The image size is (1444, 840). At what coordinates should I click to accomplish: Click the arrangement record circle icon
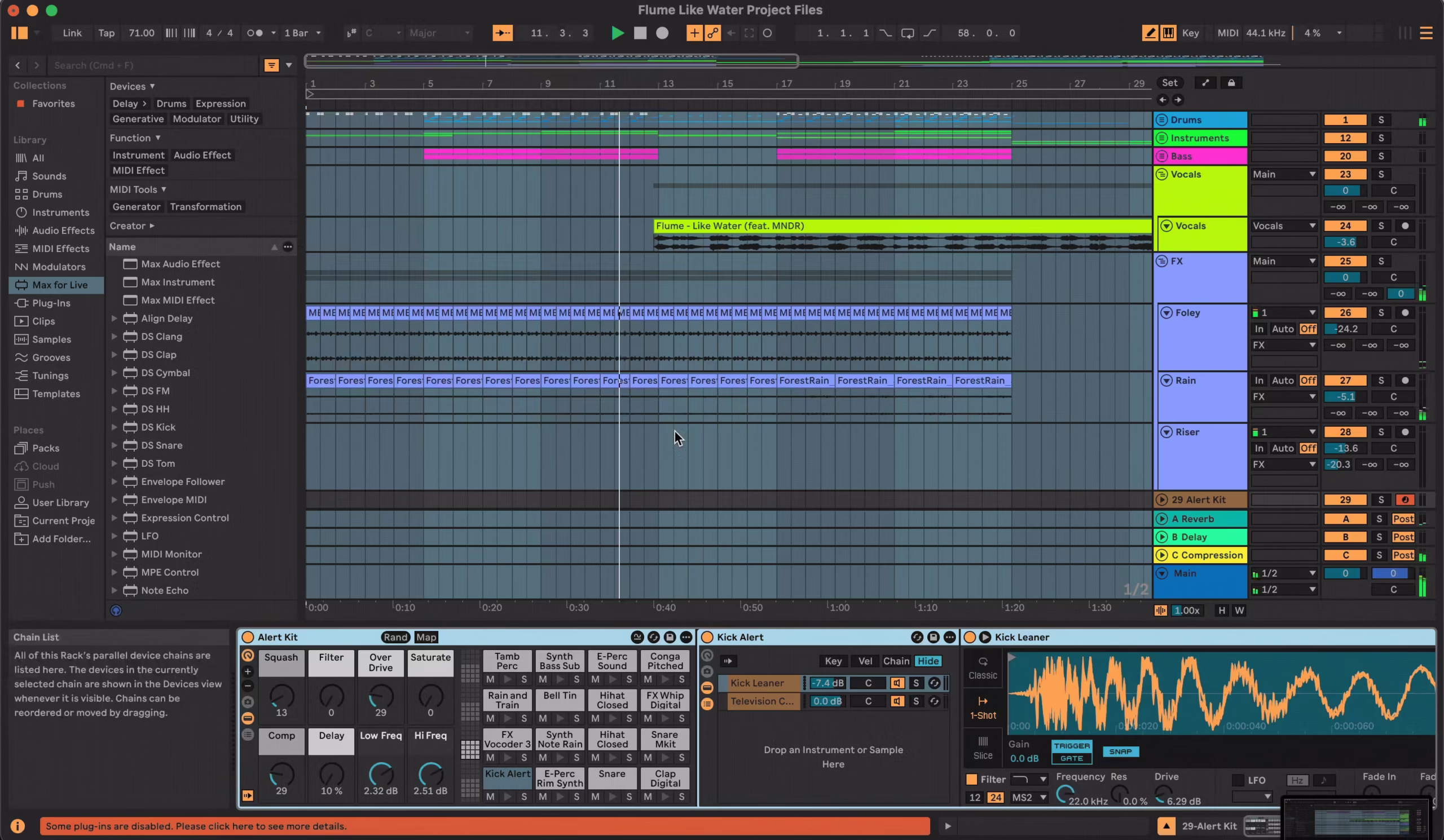pos(662,33)
